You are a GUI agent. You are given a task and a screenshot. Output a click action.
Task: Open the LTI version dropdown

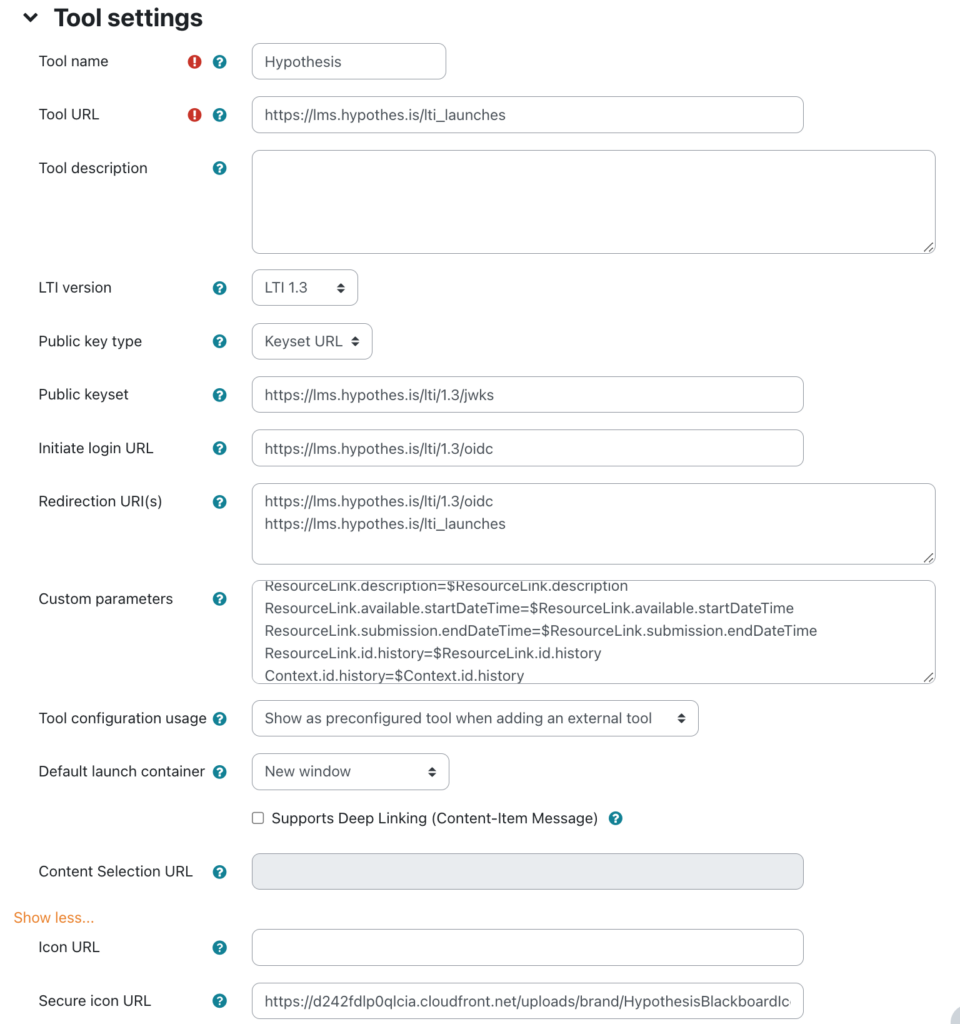click(x=305, y=287)
